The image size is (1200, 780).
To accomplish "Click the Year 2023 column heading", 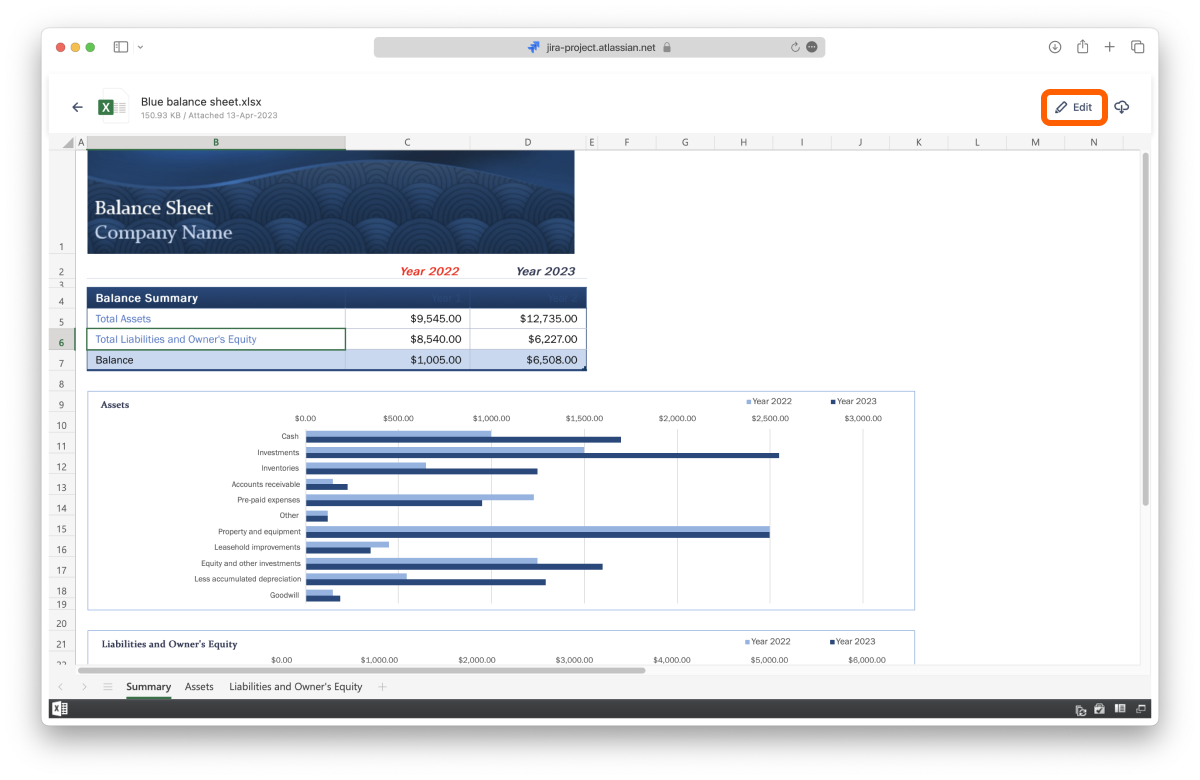I will point(545,271).
